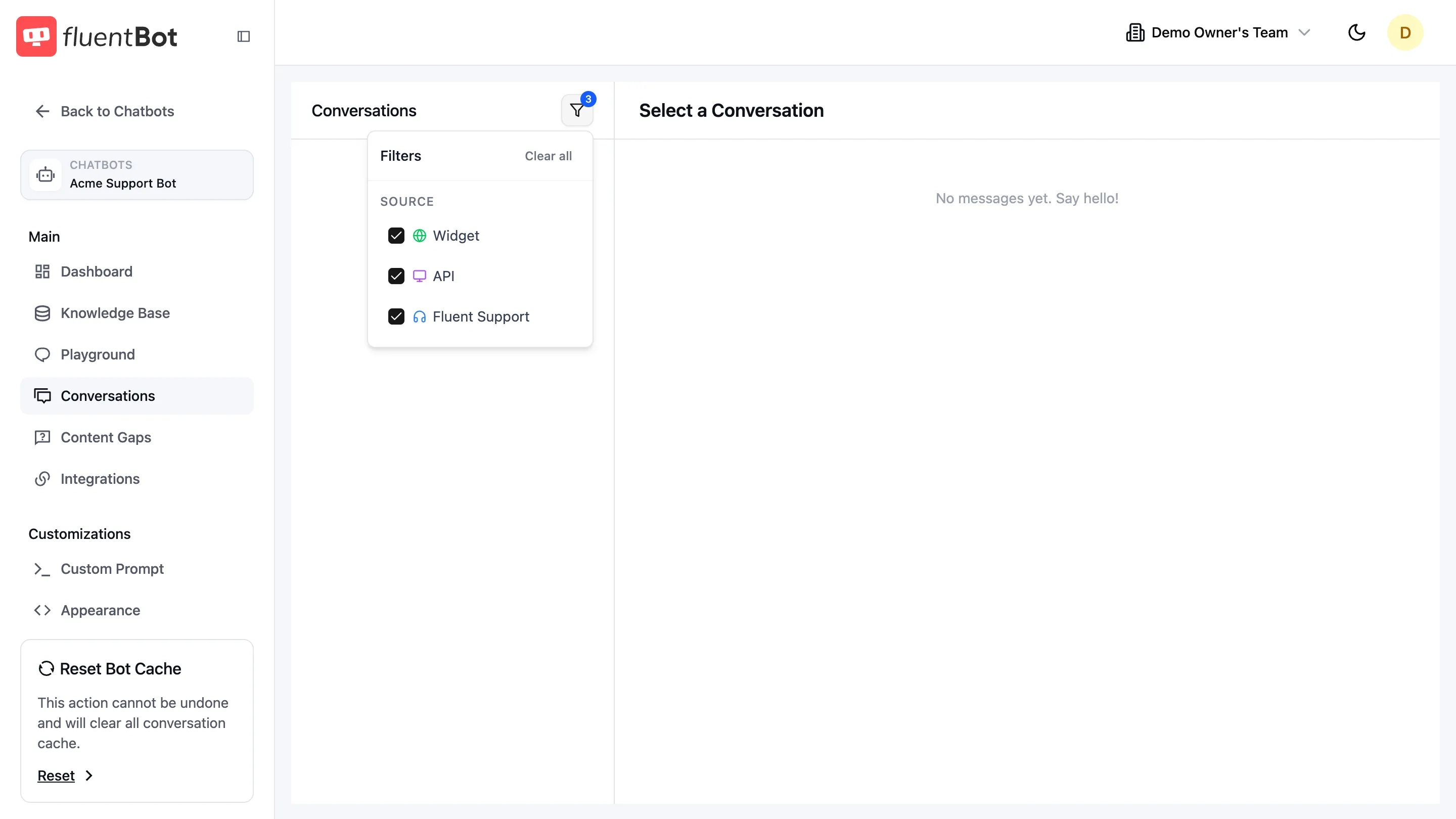The height and width of the screenshot is (819, 1456).
Task: Select Conversations in the sidebar
Action: coord(137,396)
